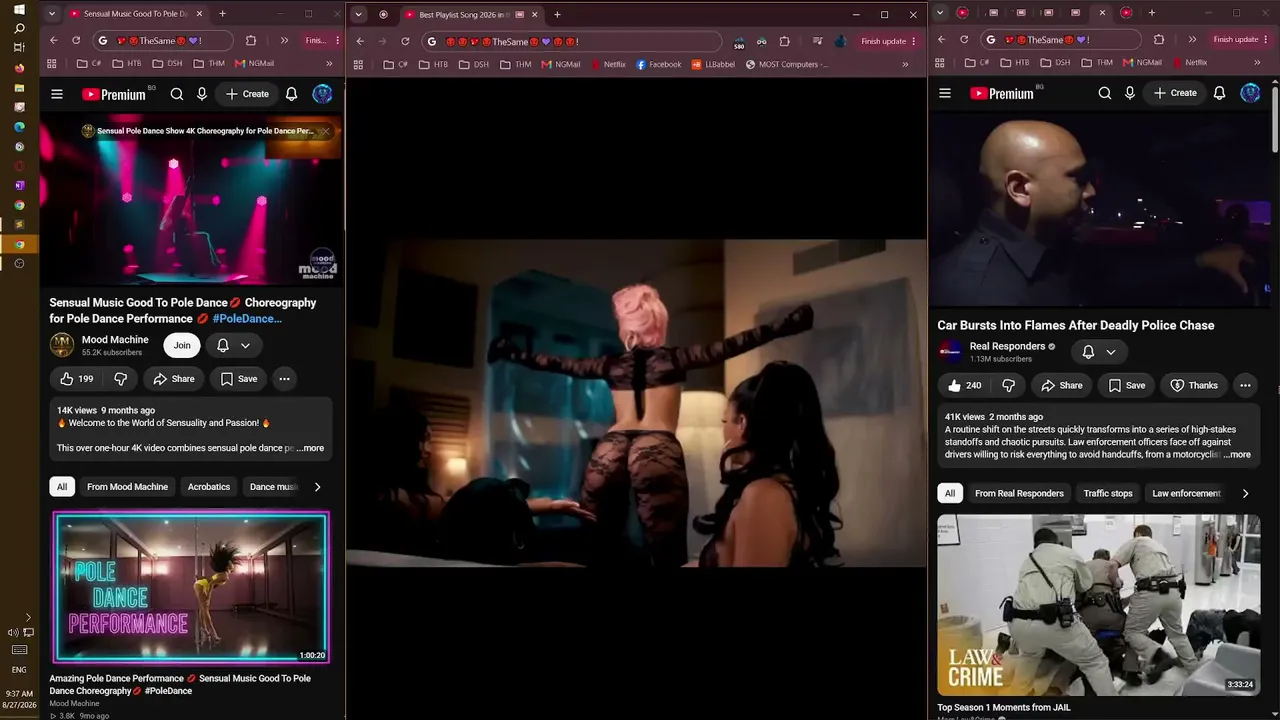Click the YouTube search icon in the right window
Viewport: 1280px width, 720px height.
tap(1105, 93)
